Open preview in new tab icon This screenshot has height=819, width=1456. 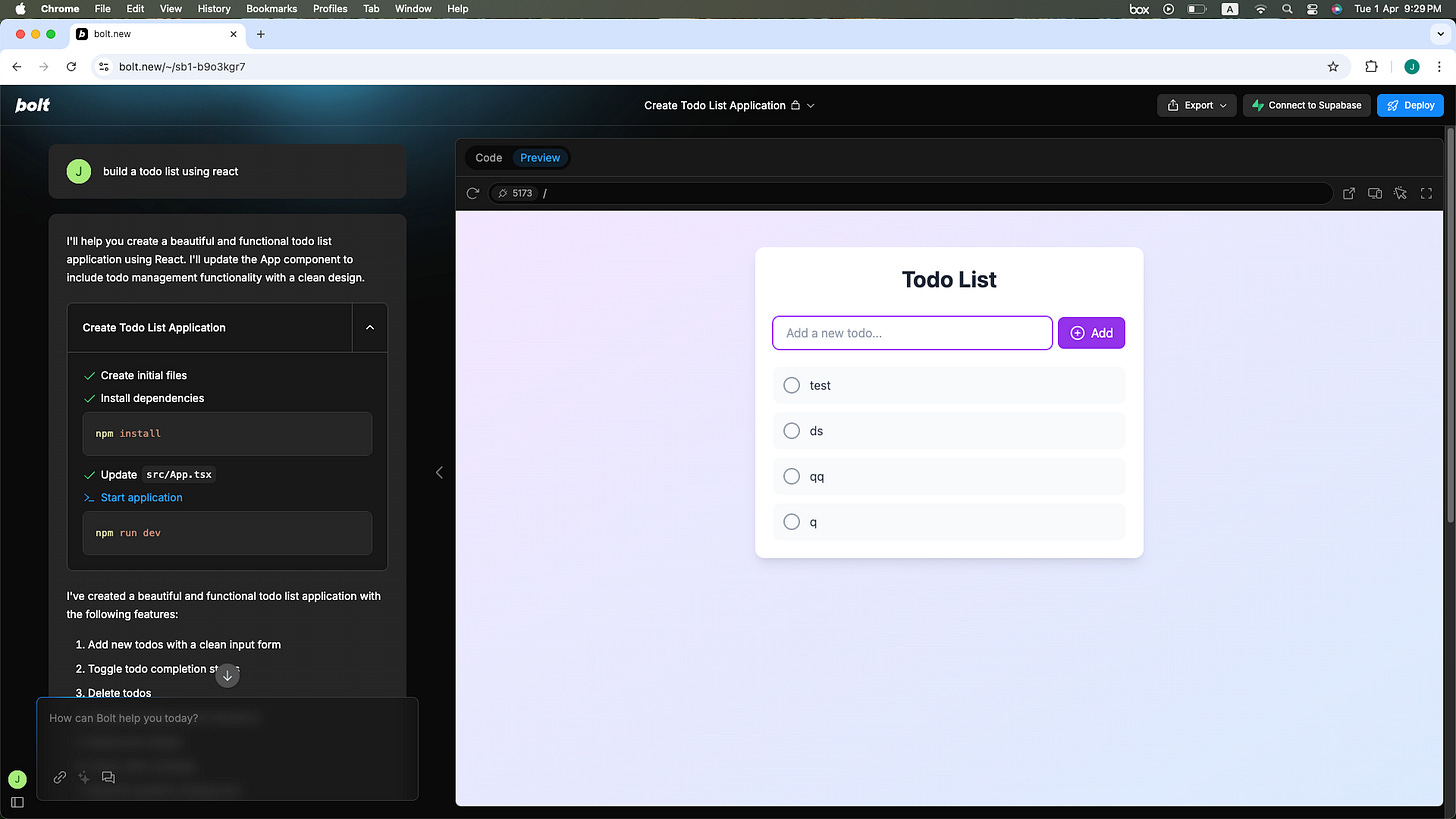pyautogui.click(x=1349, y=193)
